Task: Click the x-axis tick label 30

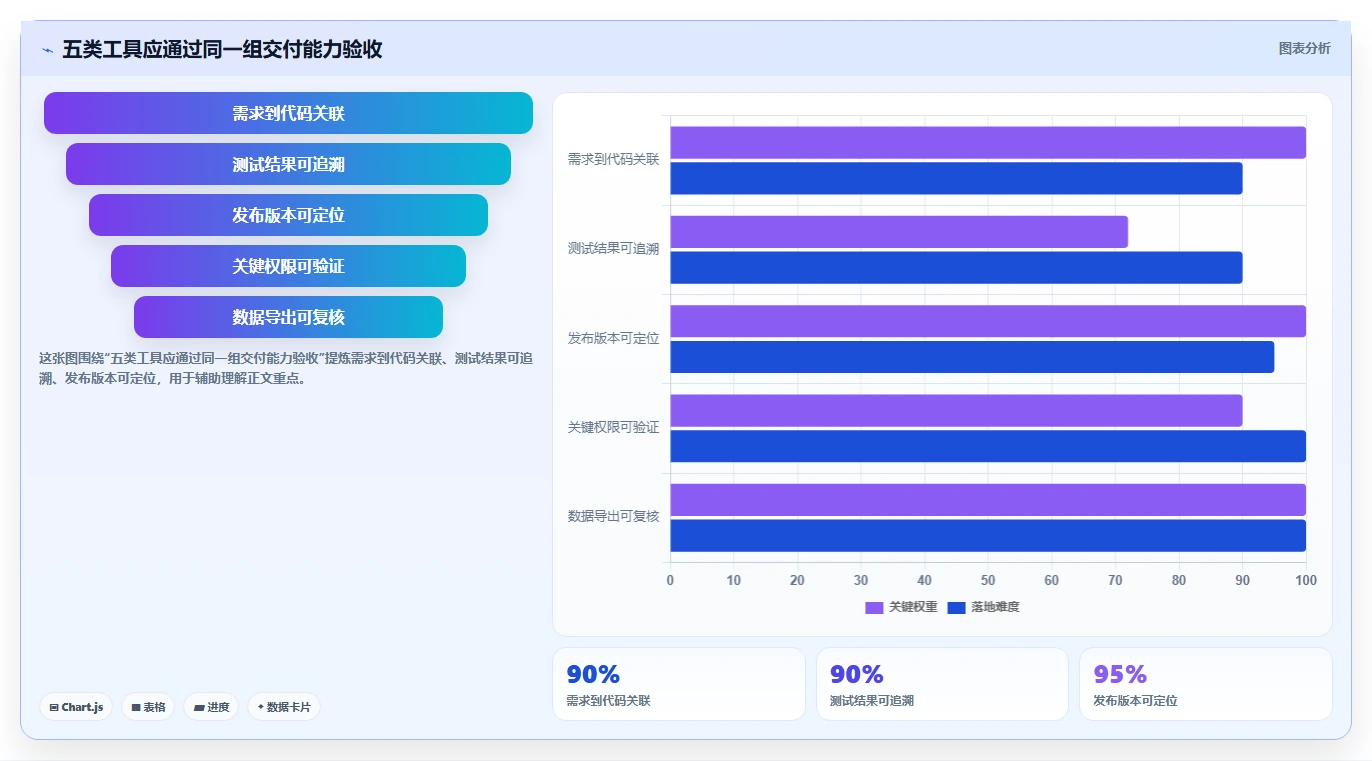Action: [x=861, y=580]
